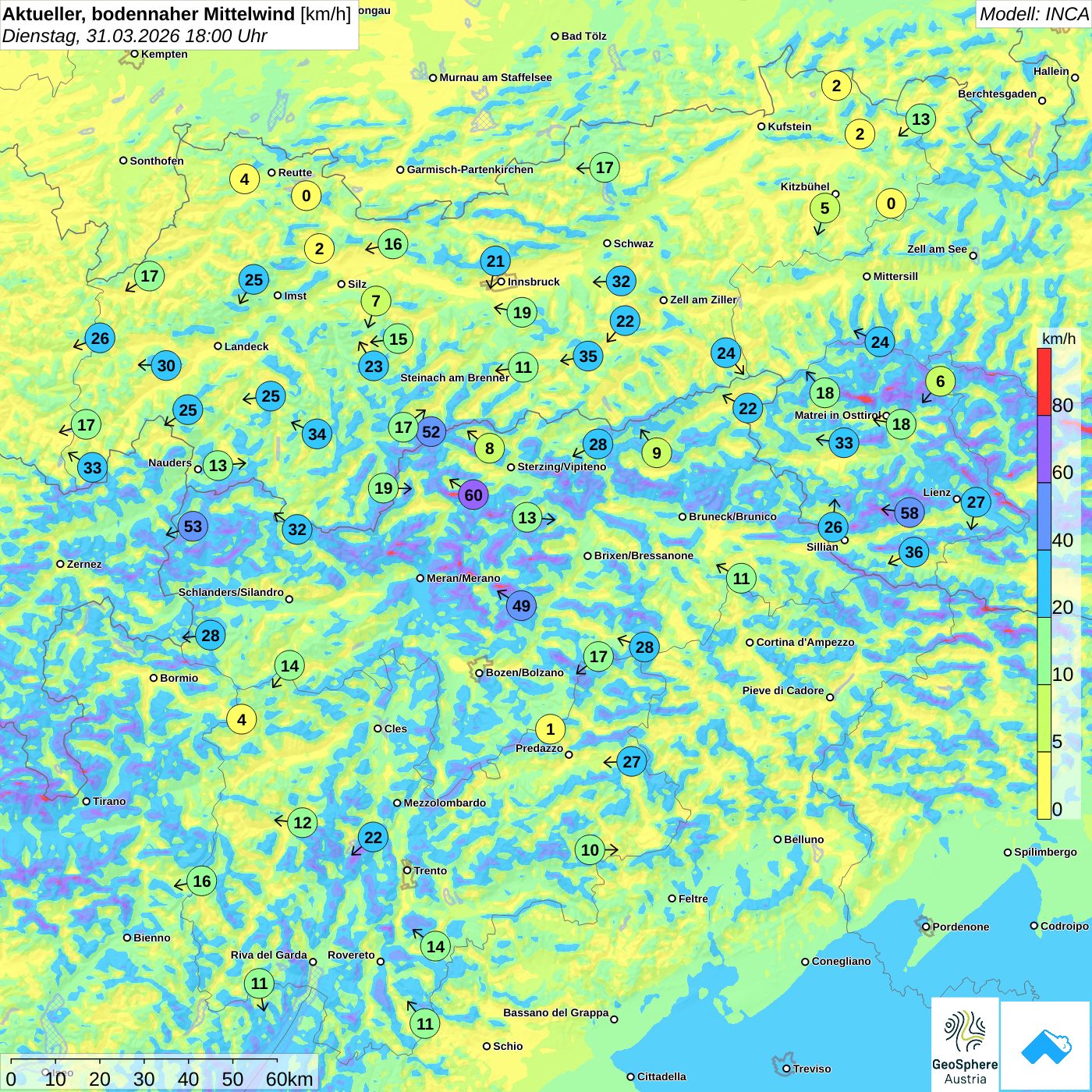Click the Zell am See label
Image resolution: width=1092 pixels, height=1092 pixels.
pyautogui.click(x=937, y=249)
